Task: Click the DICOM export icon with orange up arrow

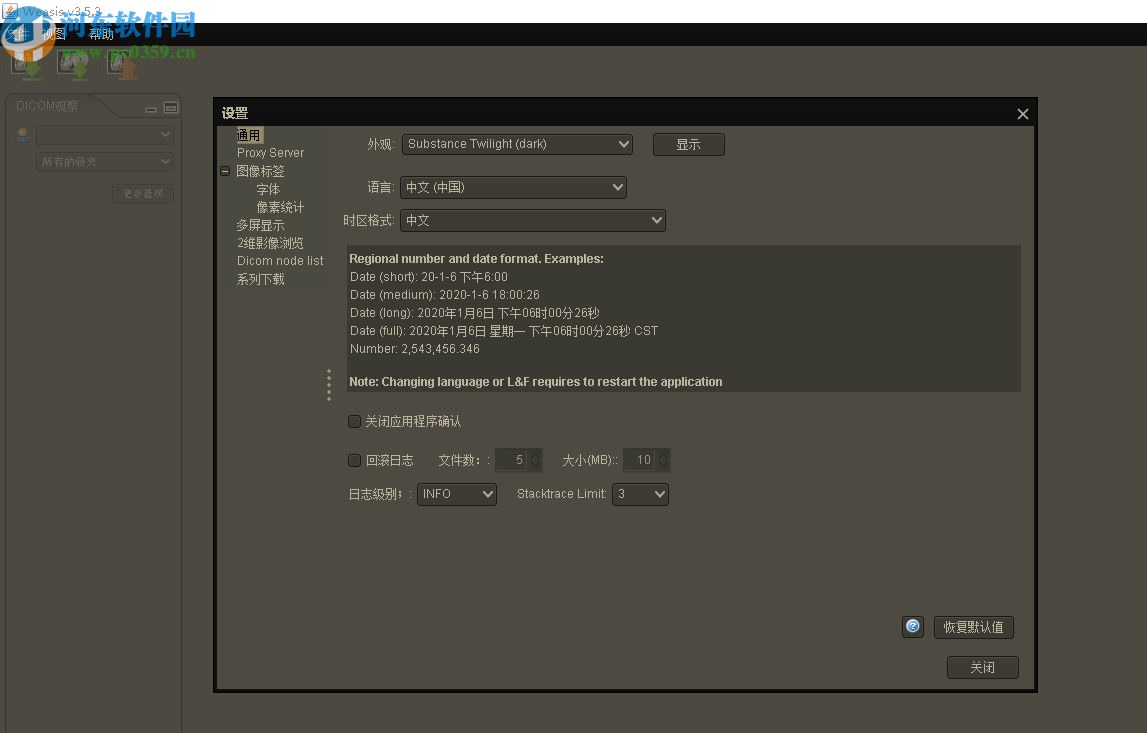Action: coord(121,62)
